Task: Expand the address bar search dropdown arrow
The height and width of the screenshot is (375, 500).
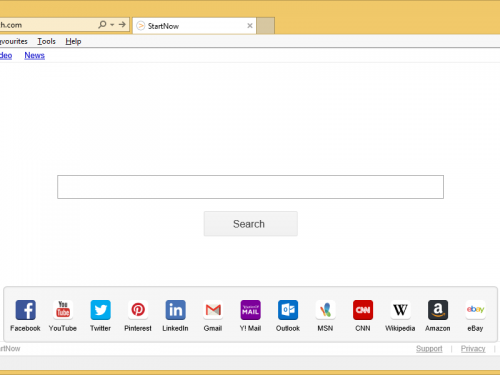Action: point(112,25)
